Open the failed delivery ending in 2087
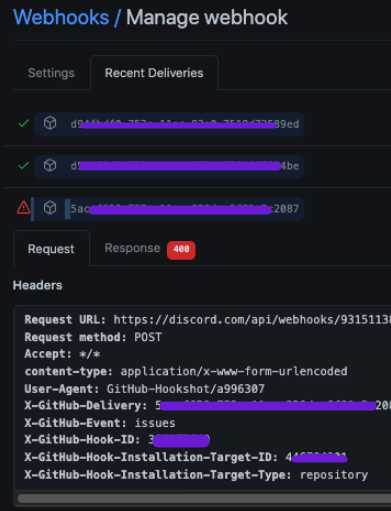391x511 pixels. 169,209
